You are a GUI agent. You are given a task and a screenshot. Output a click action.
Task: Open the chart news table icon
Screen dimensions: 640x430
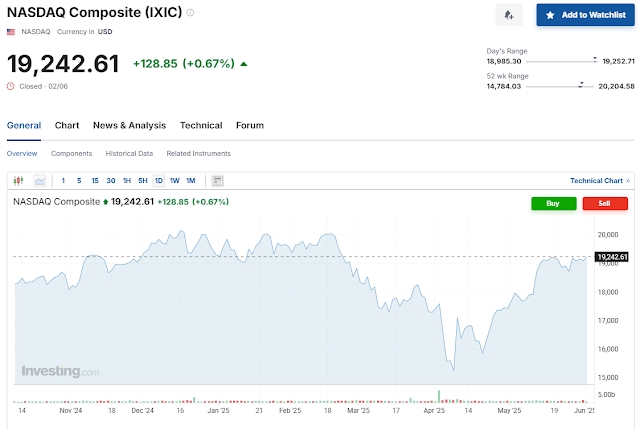pos(218,181)
